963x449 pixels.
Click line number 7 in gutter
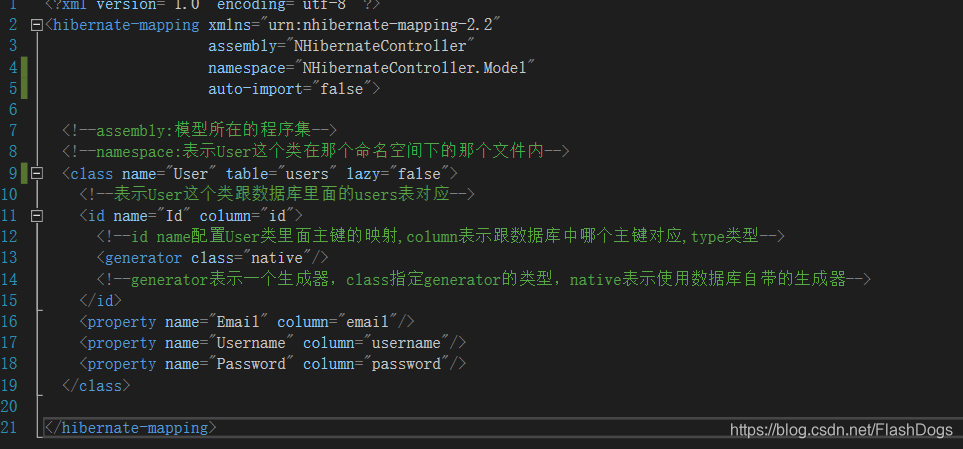point(13,131)
